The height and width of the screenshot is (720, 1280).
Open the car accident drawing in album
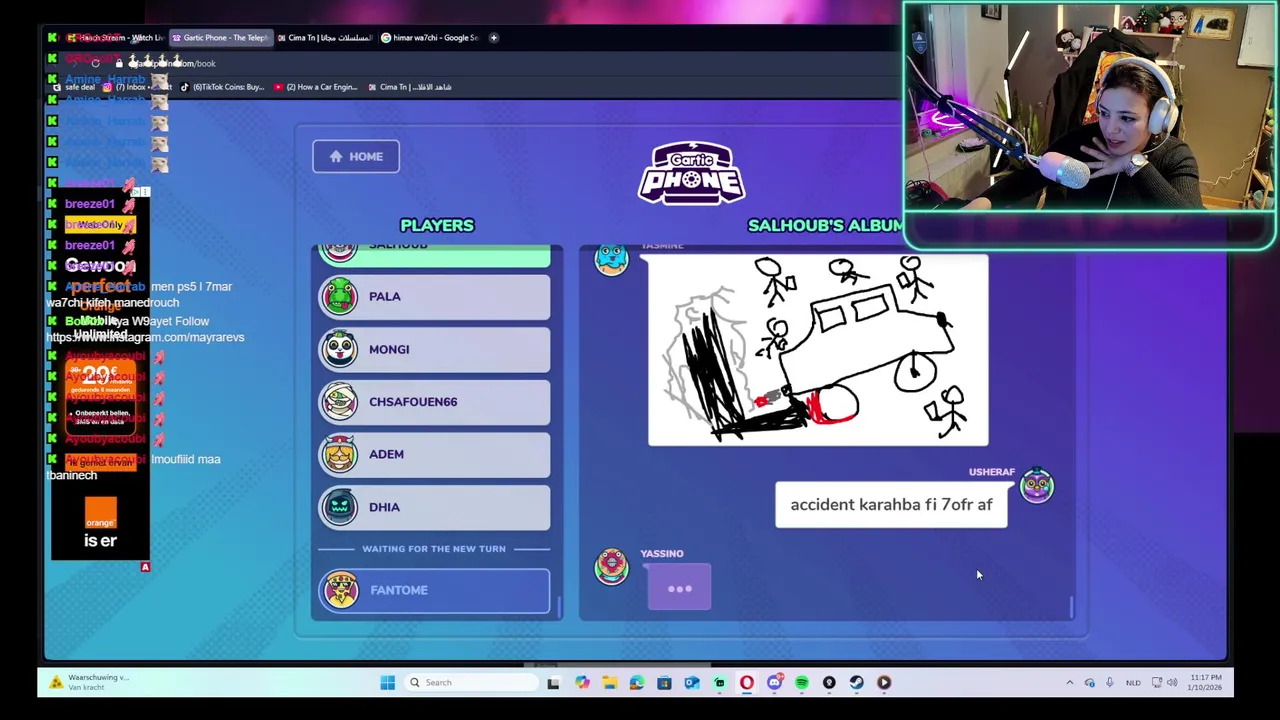pos(818,350)
